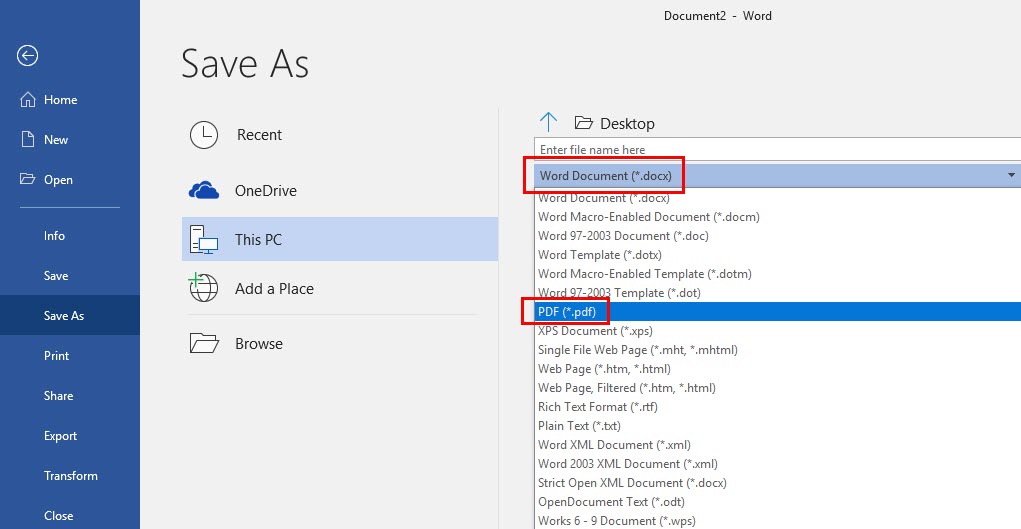
Task: Select the Recent location
Action: (x=340, y=135)
